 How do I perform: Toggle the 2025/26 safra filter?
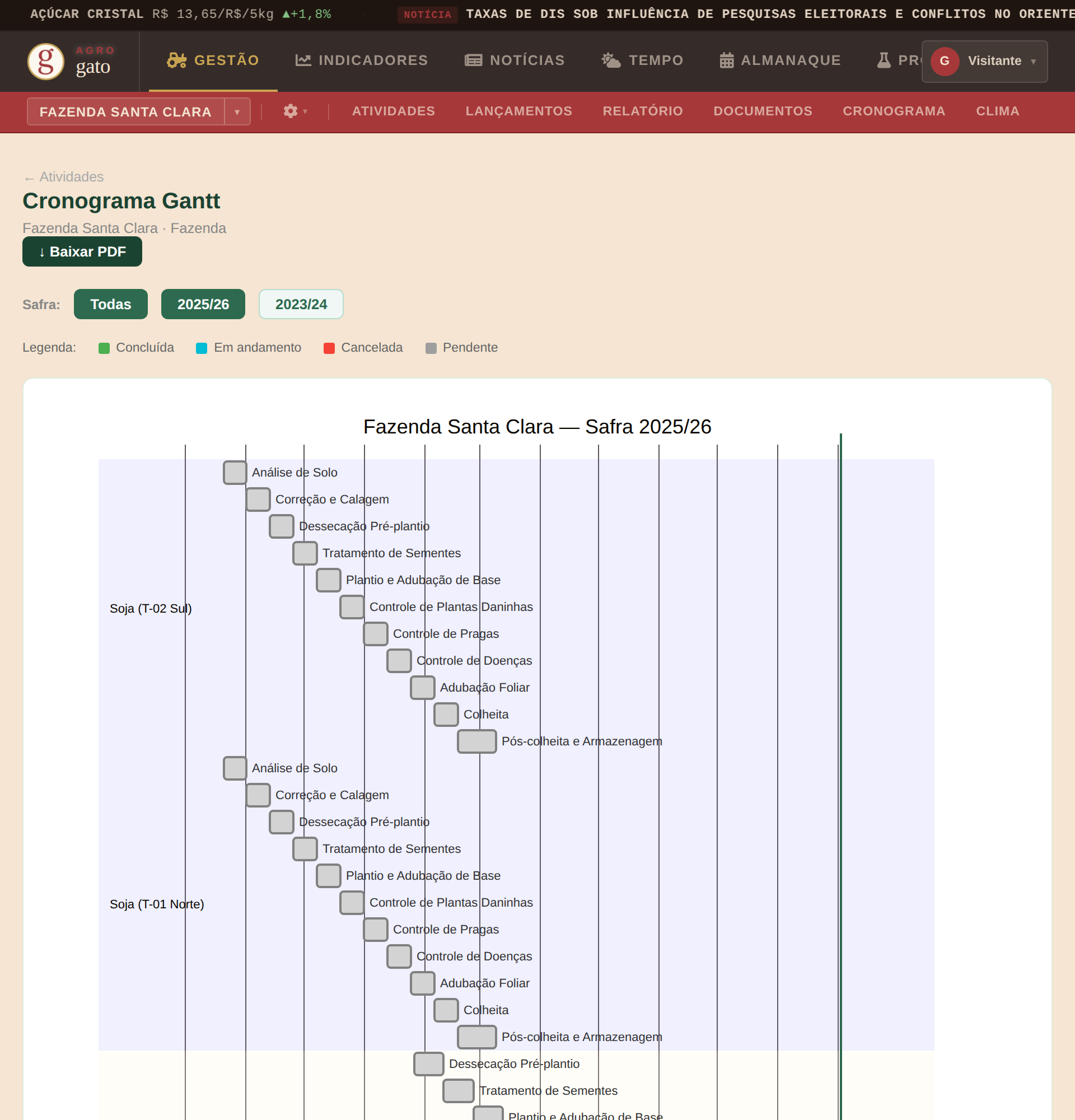pos(203,304)
